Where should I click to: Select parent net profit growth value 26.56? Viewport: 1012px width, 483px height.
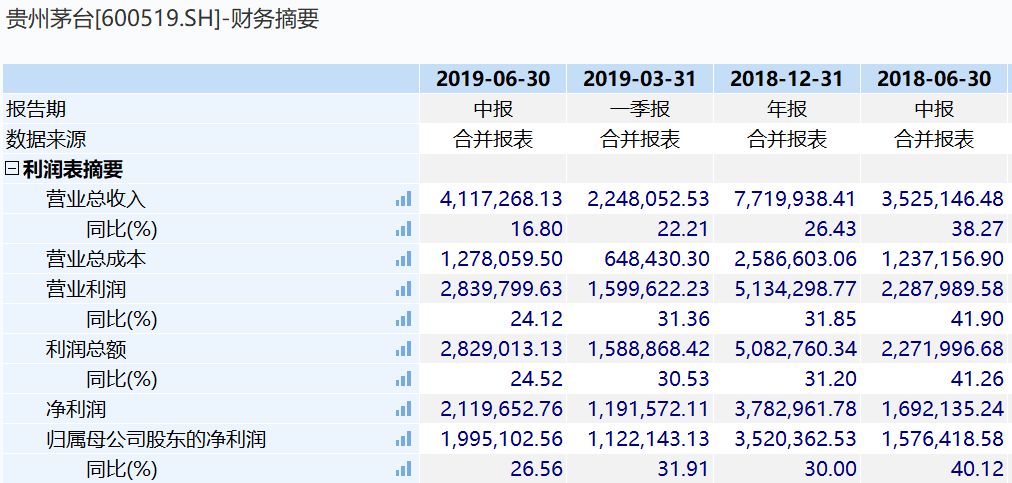(536, 469)
